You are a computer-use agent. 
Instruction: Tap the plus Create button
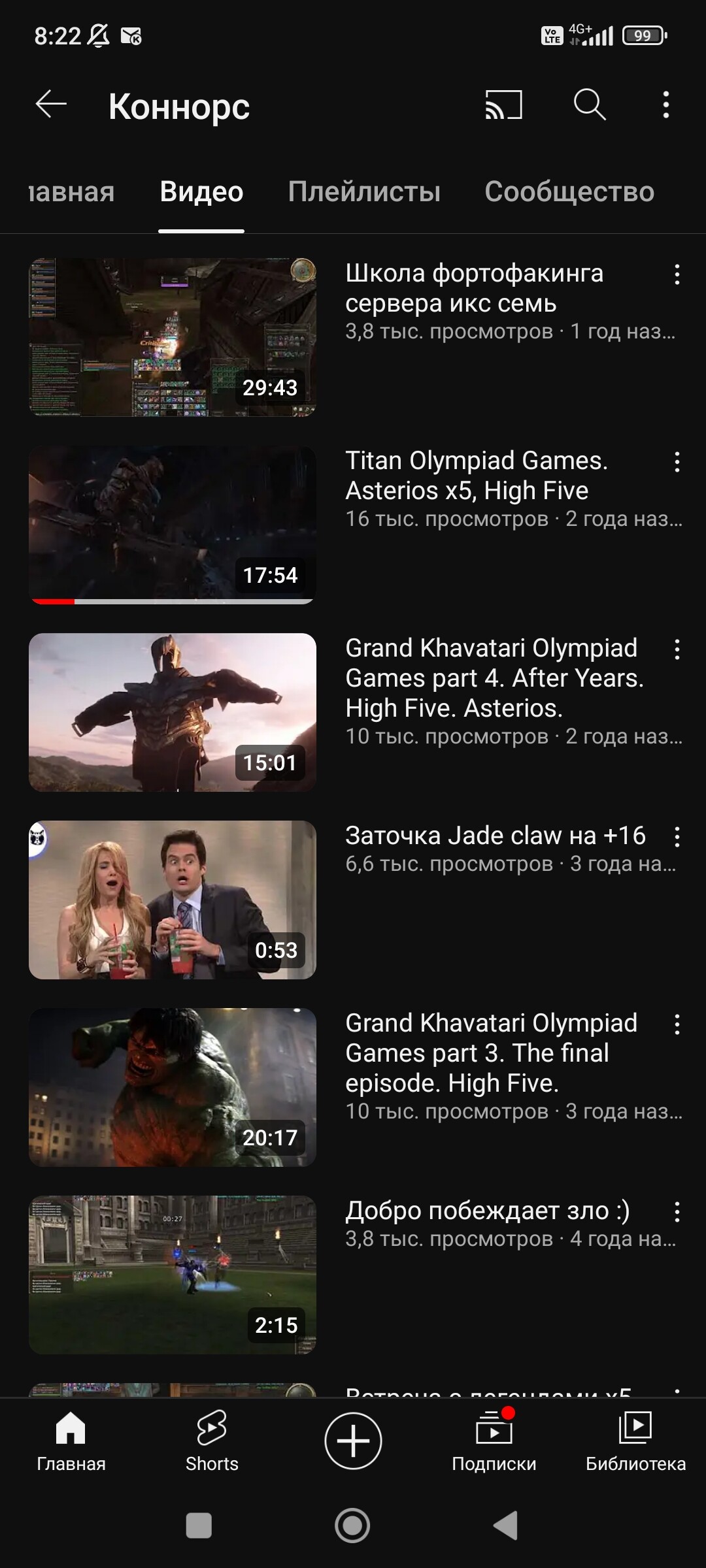pos(353,1441)
